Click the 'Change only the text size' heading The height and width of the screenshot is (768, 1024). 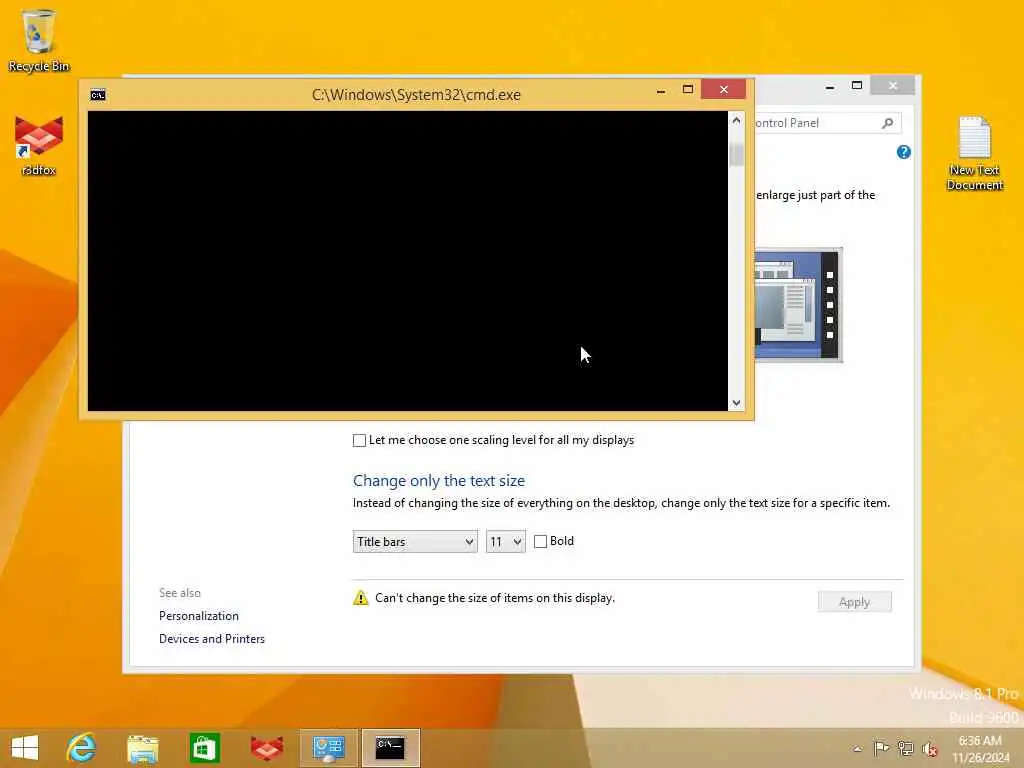coord(439,481)
